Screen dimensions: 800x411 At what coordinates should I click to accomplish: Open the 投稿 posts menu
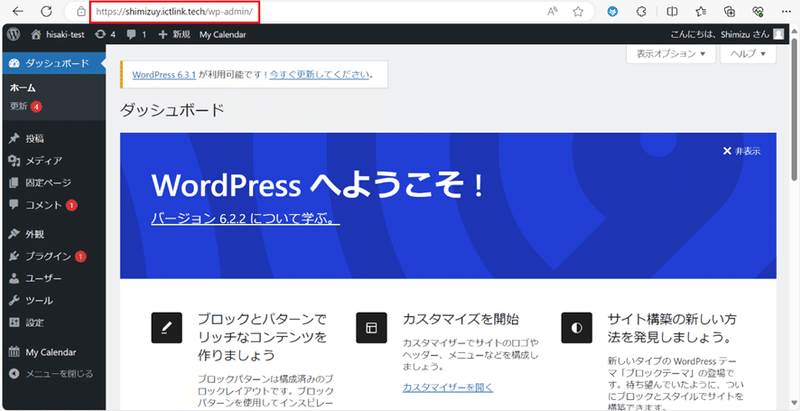click(x=54, y=138)
